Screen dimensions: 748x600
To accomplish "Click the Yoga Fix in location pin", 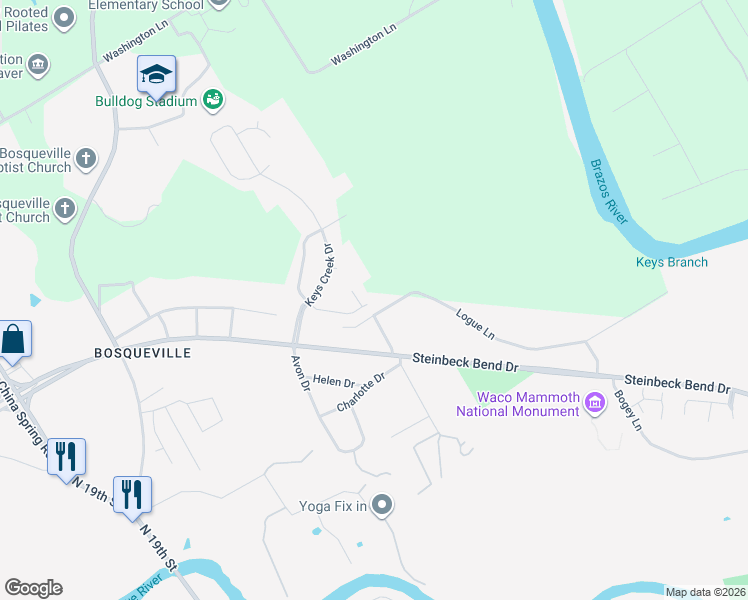I will coord(382,505).
